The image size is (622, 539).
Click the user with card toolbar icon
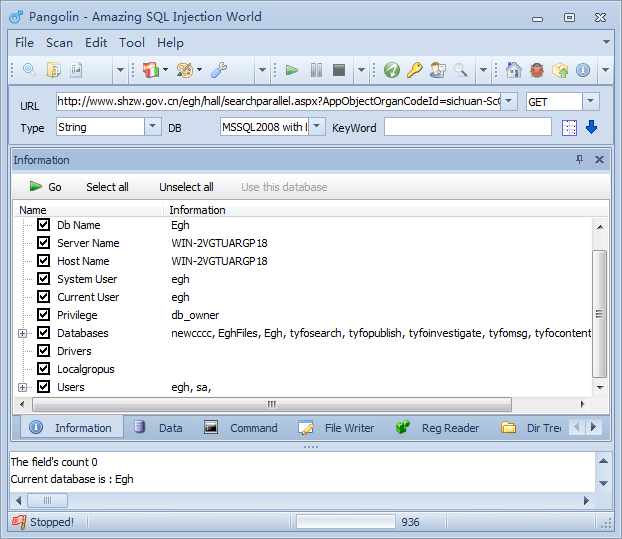[438, 70]
